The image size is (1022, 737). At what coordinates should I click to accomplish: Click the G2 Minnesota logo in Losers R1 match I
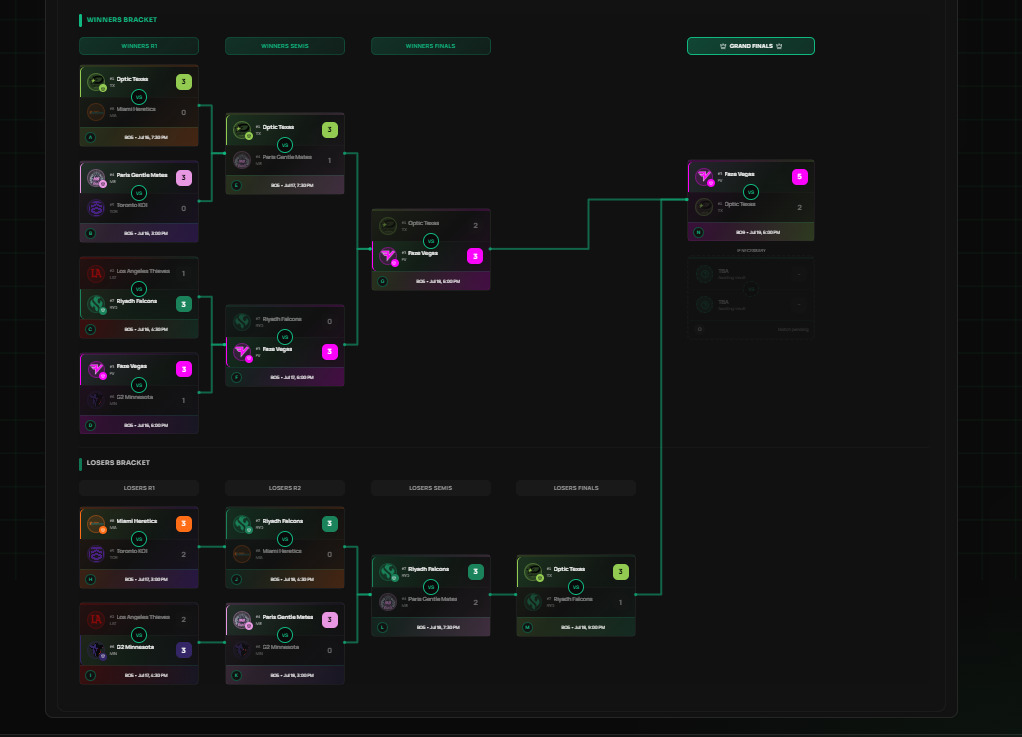point(96,650)
